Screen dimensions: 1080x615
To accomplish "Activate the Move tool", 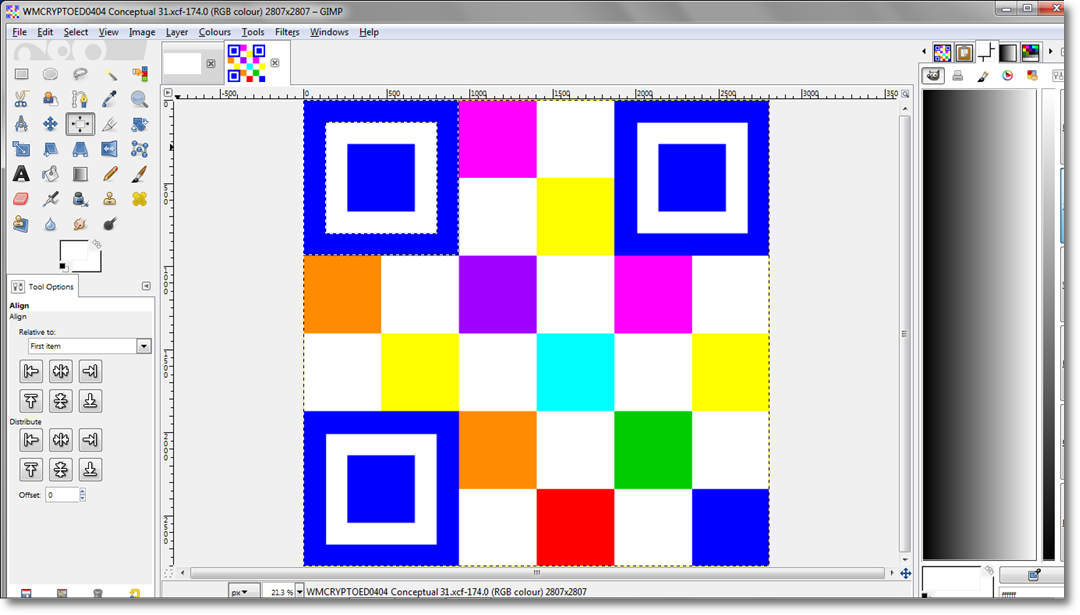I will point(50,124).
